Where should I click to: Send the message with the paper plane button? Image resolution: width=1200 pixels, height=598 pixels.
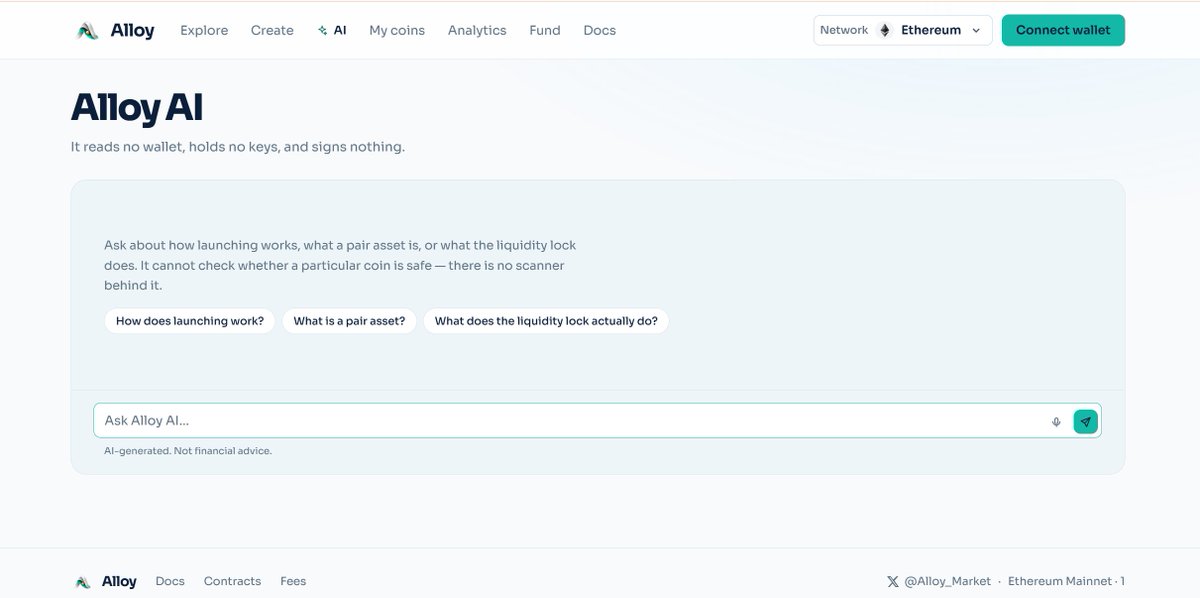click(x=1086, y=422)
